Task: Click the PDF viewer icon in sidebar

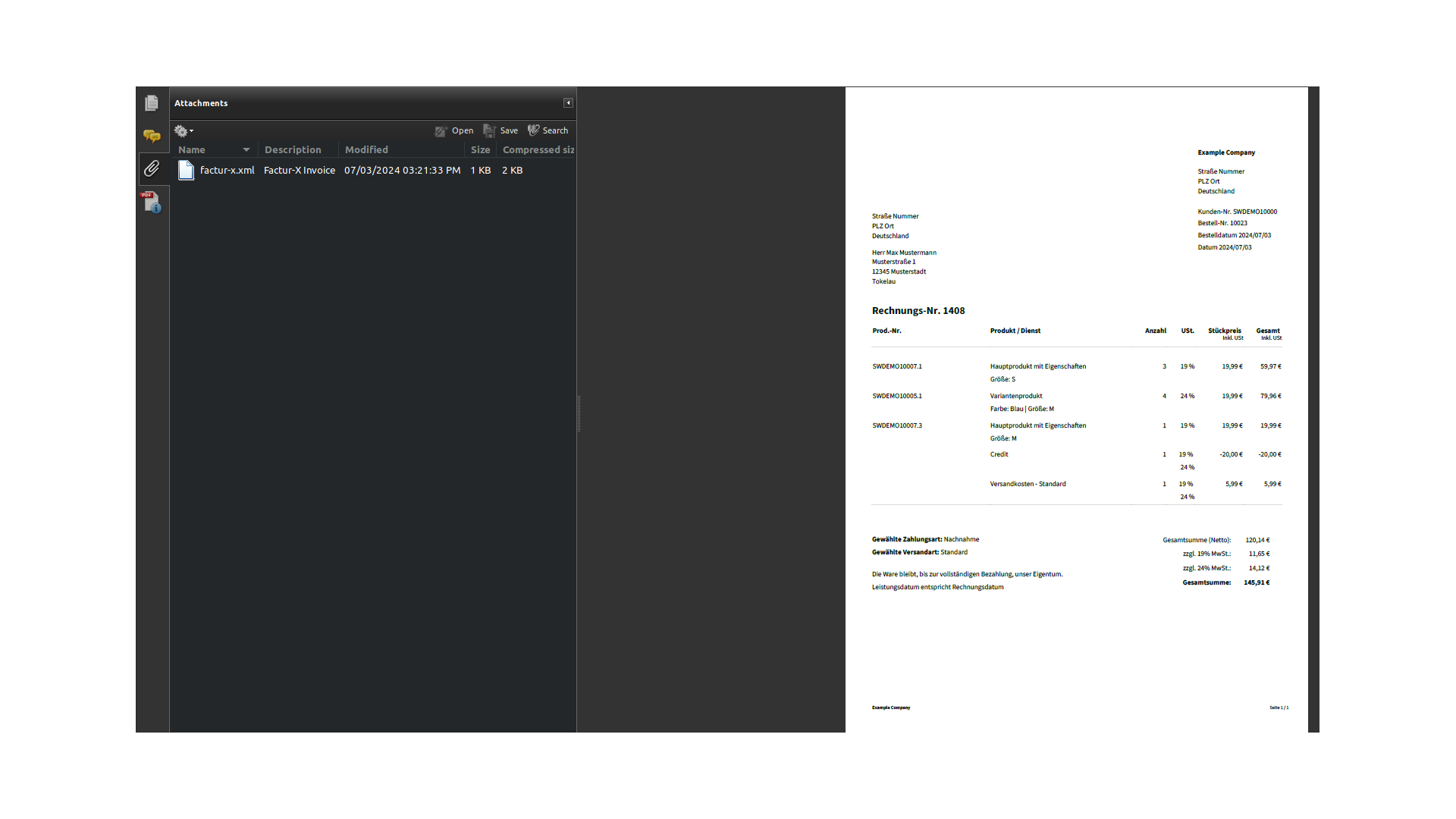Action: [151, 202]
